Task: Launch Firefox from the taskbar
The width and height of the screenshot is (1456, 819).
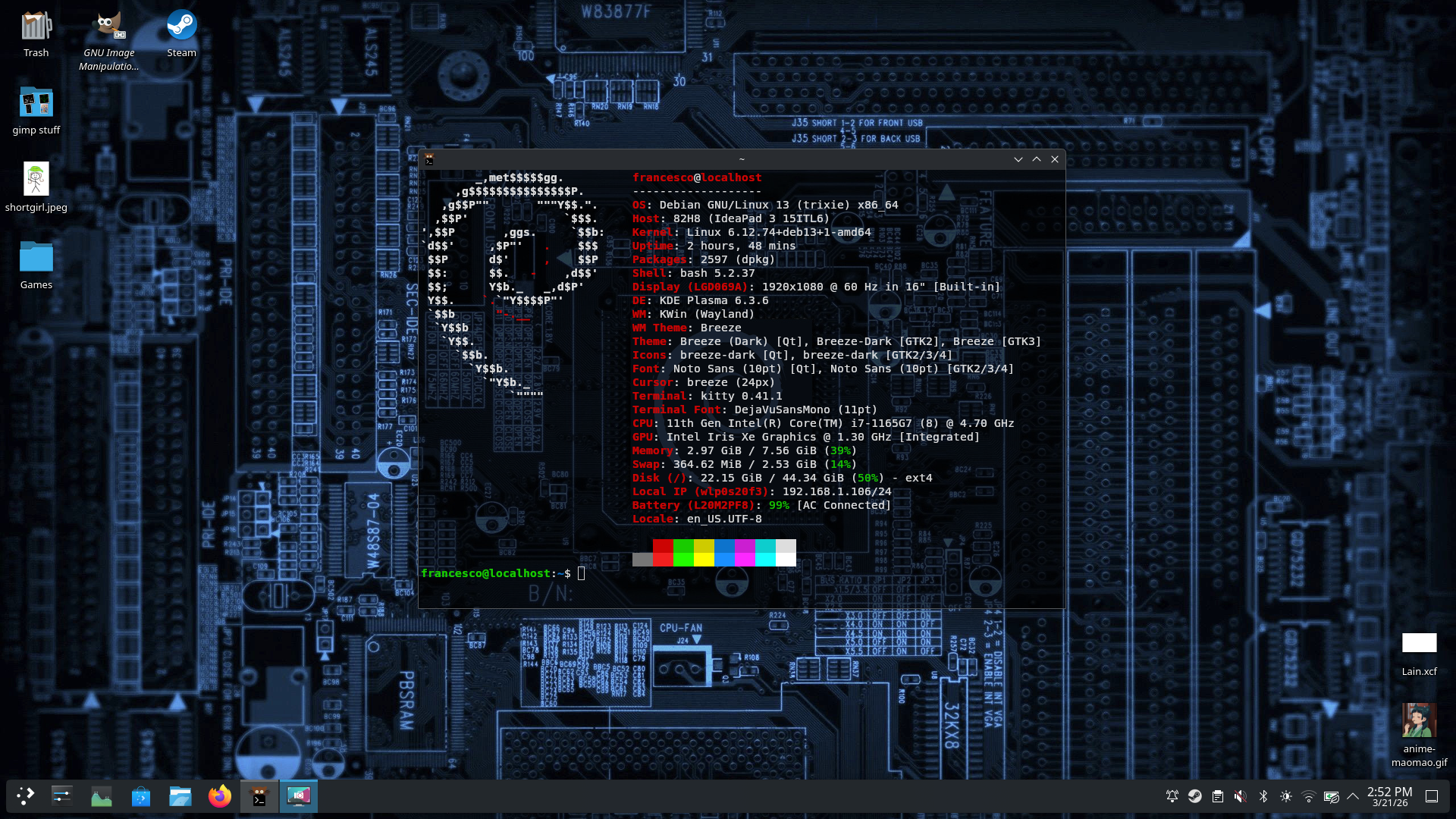Action: pos(220,796)
